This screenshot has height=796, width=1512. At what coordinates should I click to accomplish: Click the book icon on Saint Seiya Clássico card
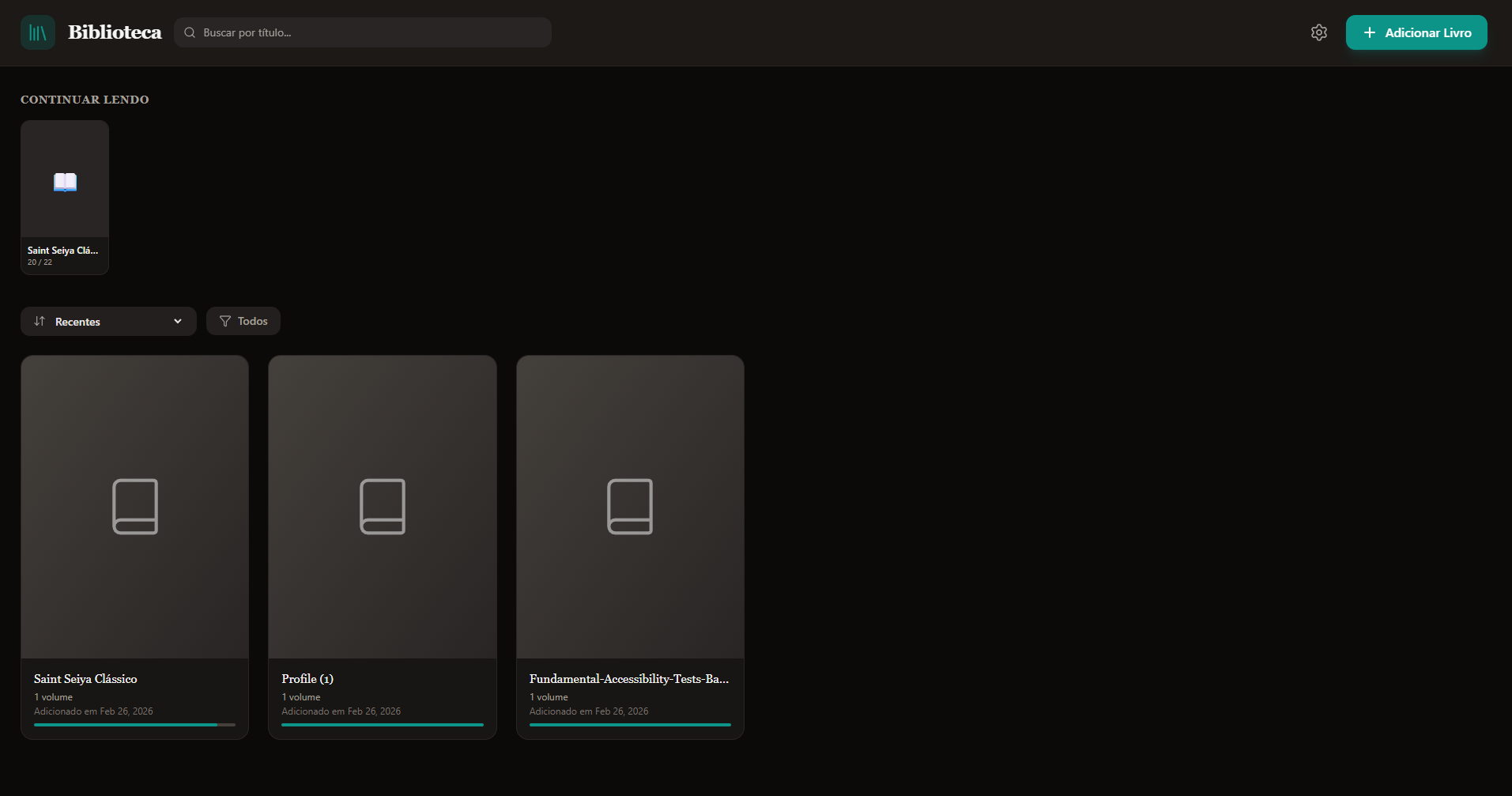point(134,506)
